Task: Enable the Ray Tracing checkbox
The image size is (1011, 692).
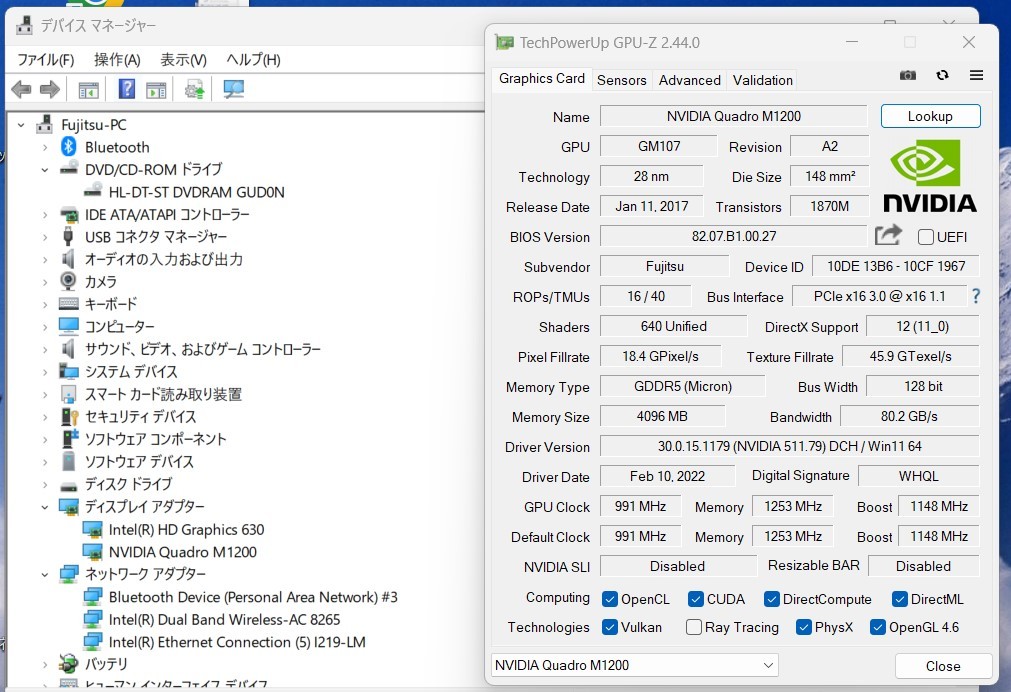Action: click(694, 627)
